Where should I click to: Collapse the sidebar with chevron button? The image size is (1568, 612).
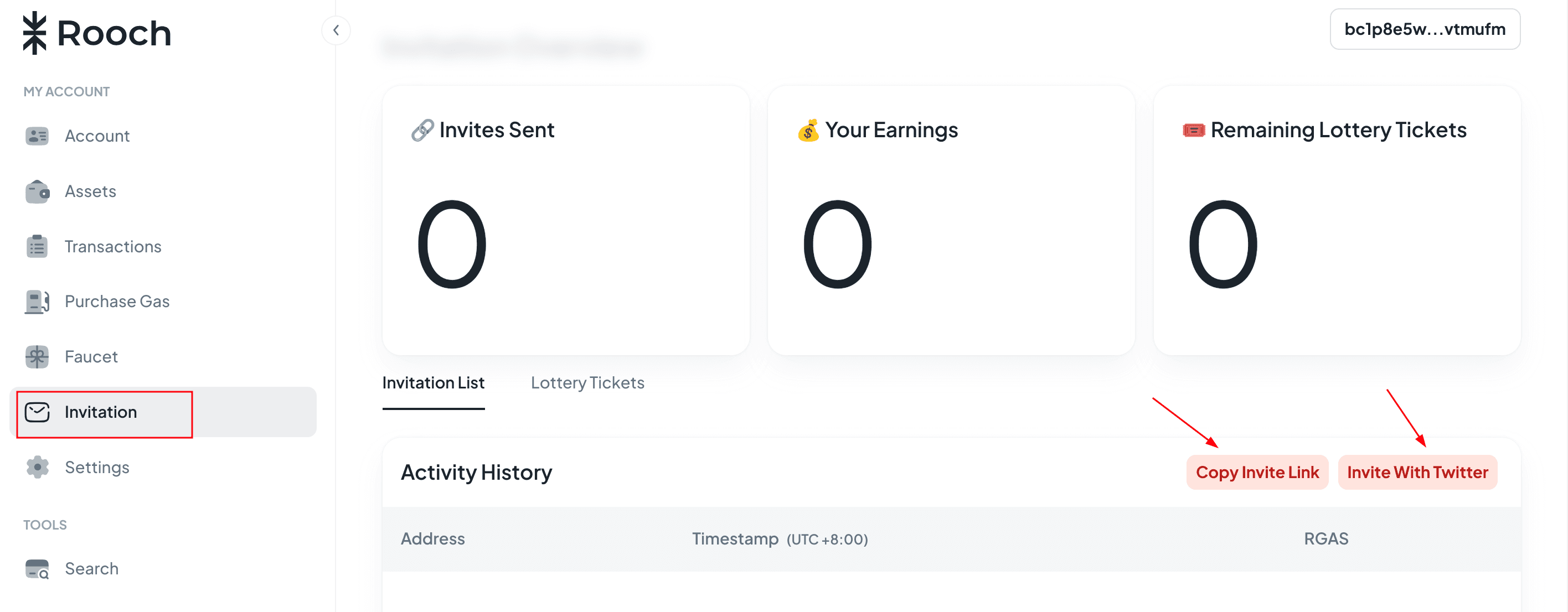tap(336, 30)
